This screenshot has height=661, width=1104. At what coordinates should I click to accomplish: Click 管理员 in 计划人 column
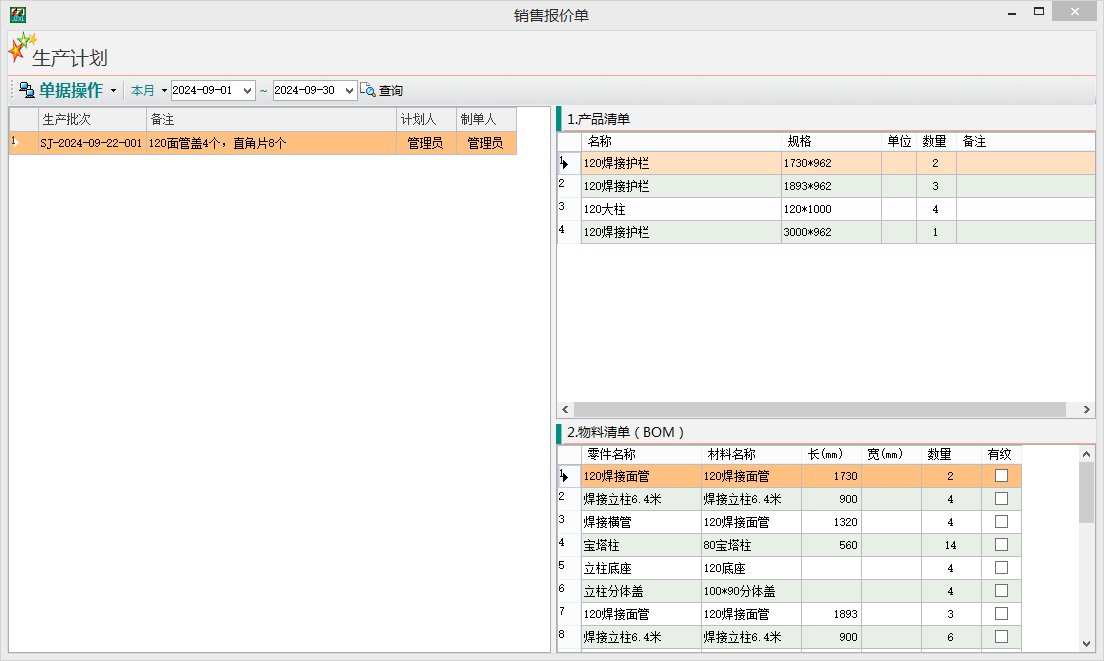(x=426, y=144)
